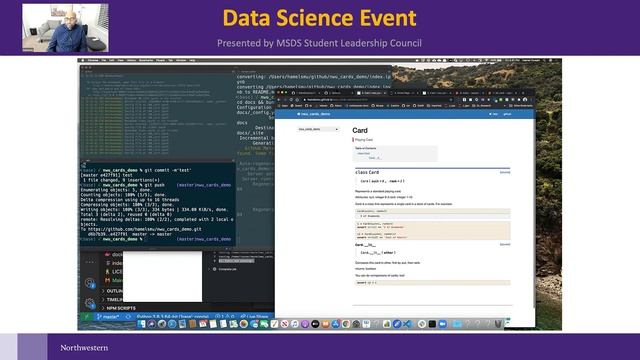This screenshot has width=640, height=360.
Task: Start Live Share from the status bar
Action: click(x=254, y=317)
